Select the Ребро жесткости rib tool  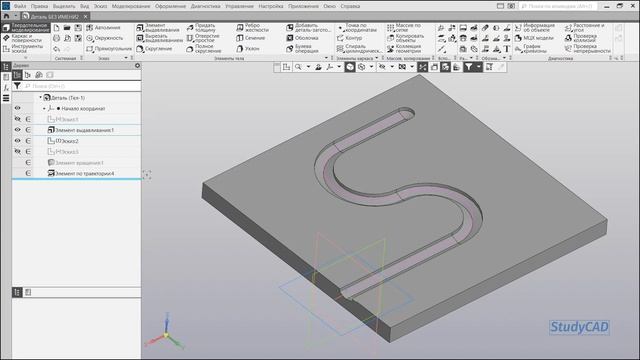(253, 27)
